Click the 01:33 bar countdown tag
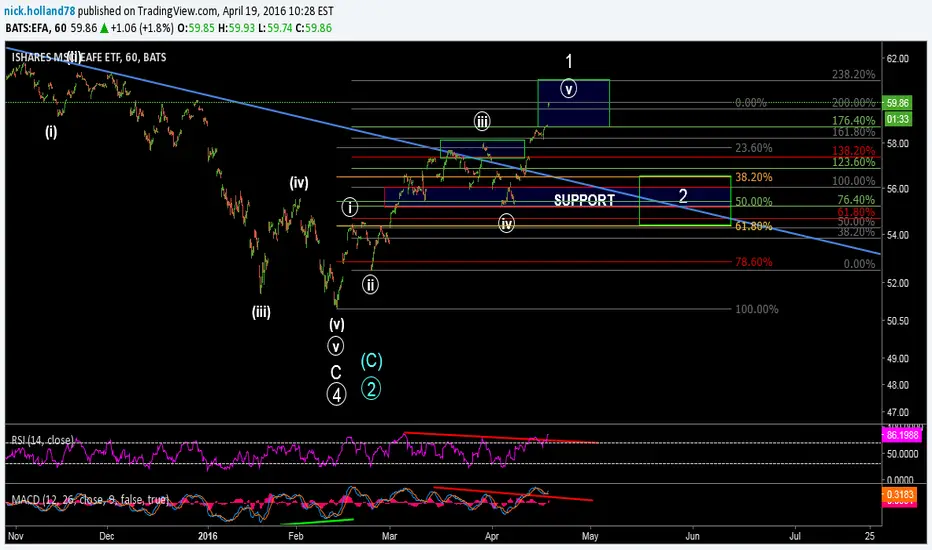The height and width of the screenshot is (550, 932). pyautogui.click(x=897, y=119)
